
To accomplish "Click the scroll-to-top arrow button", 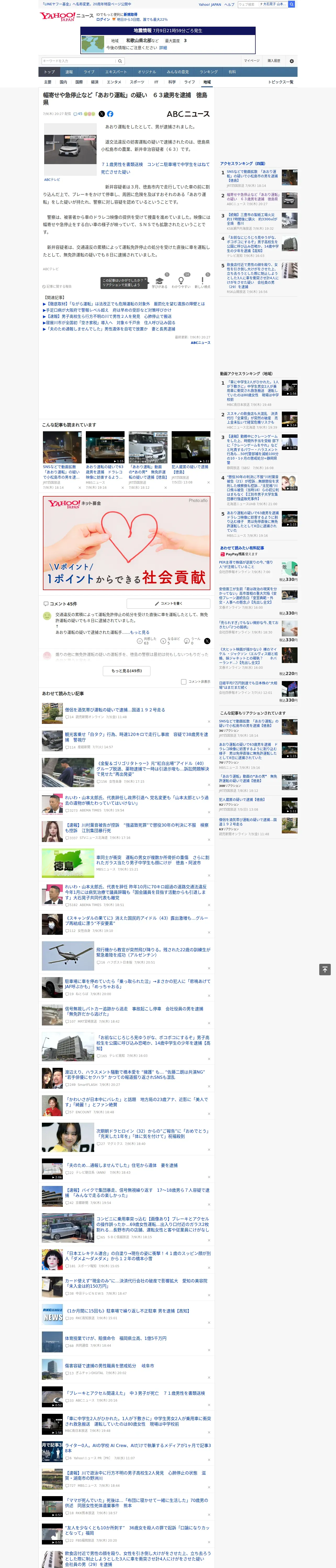I will pos(325,969).
